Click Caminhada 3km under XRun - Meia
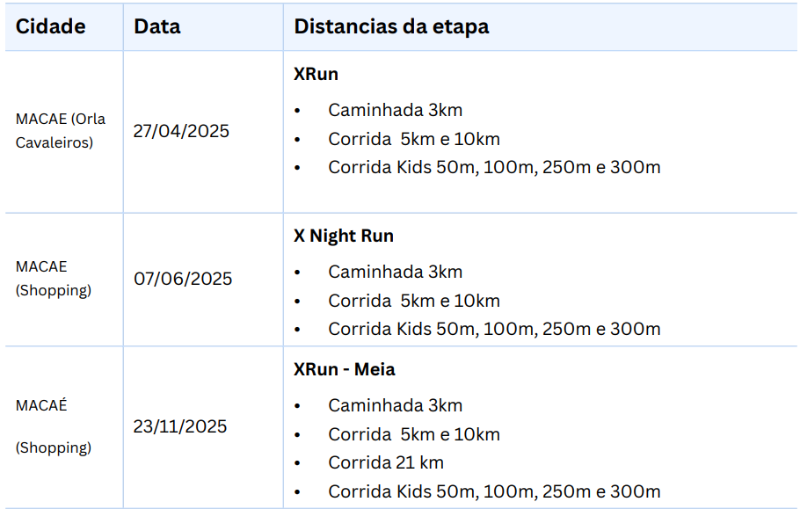 [x=395, y=406]
